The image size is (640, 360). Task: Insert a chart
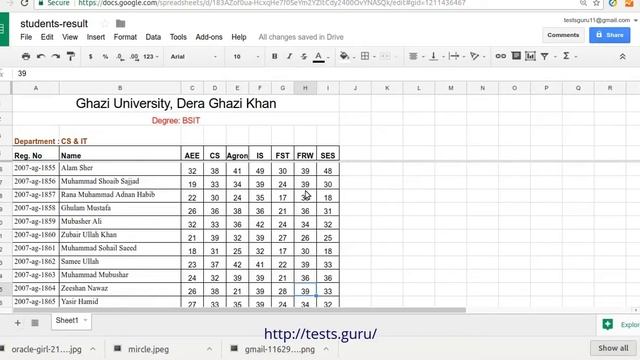530,56
